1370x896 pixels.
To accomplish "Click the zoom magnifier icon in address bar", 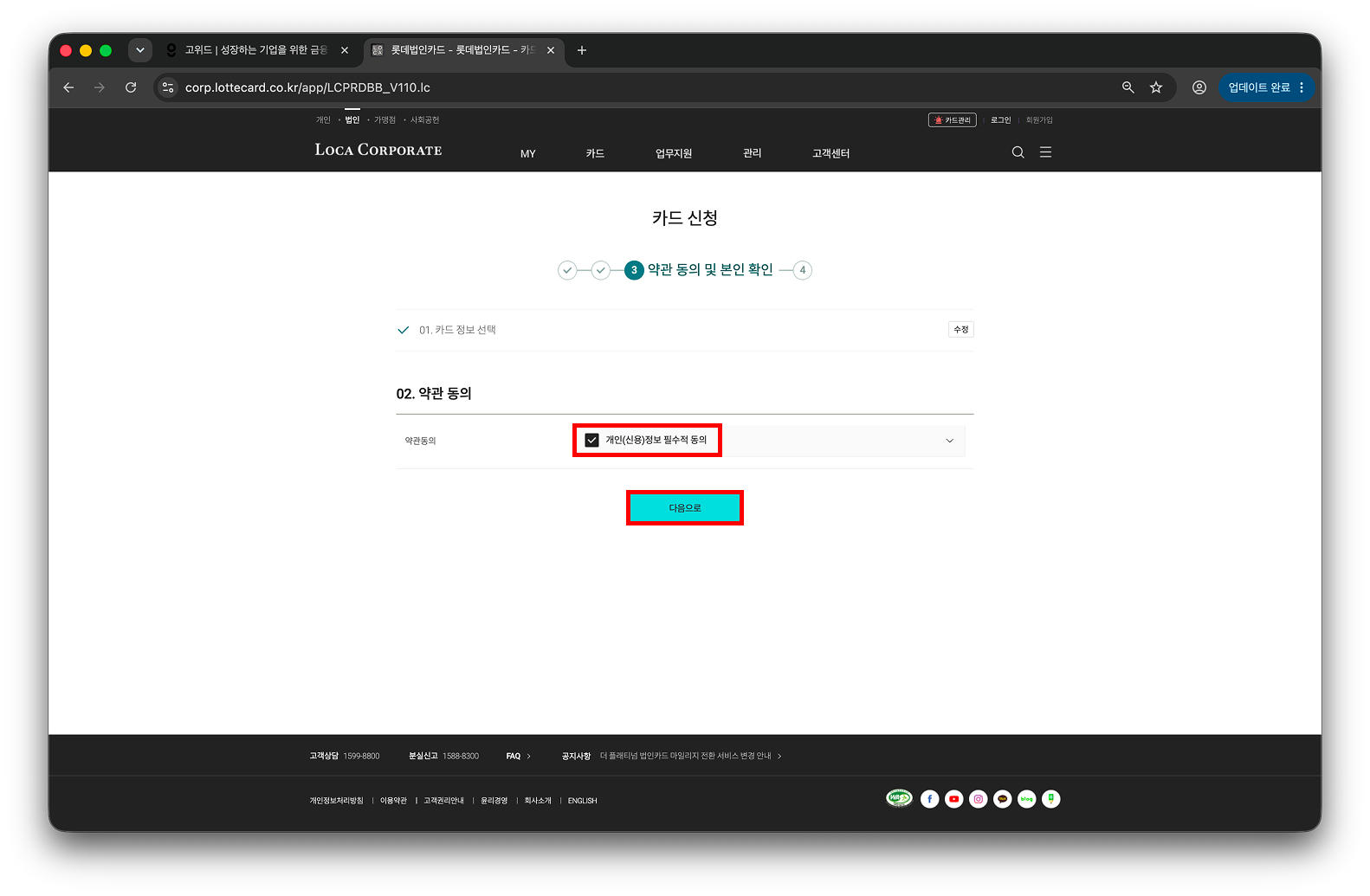I will coord(1128,87).
